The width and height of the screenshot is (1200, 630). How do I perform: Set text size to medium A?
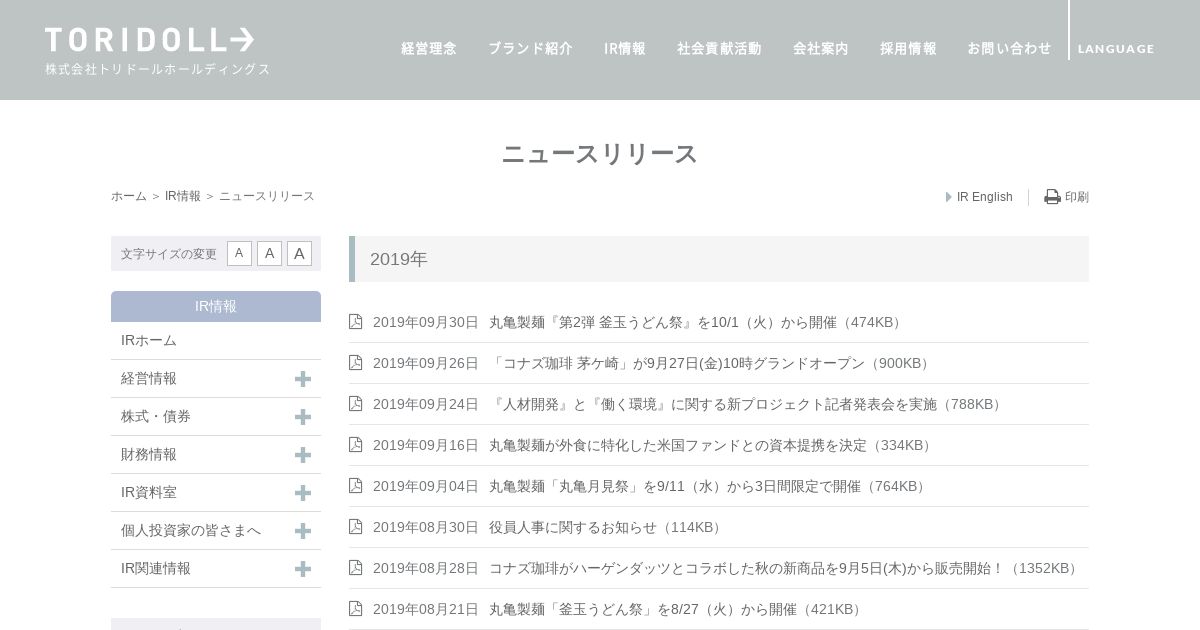[269, 254]
